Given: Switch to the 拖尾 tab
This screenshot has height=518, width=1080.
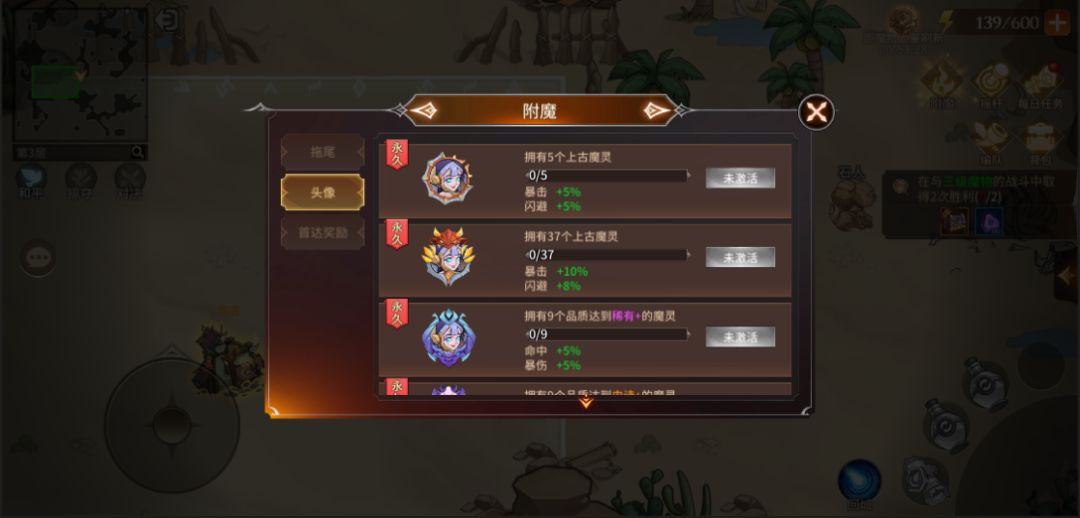Looking at the screenshot, I should click(x=322, y=152).
